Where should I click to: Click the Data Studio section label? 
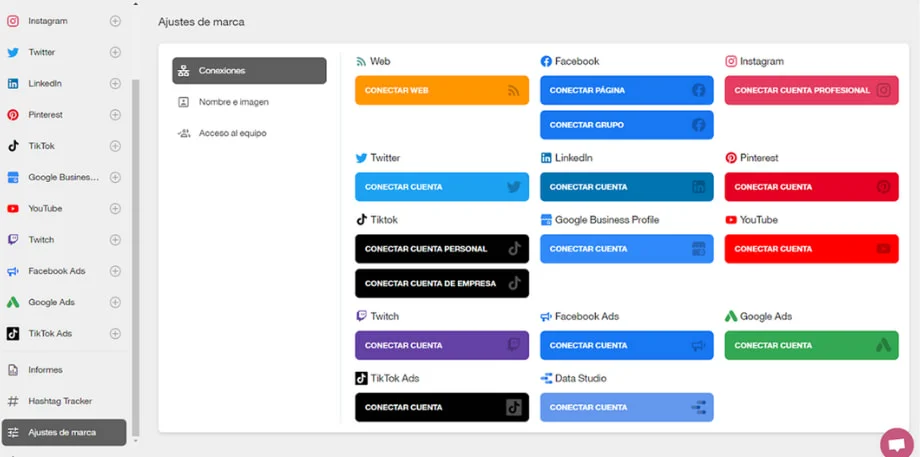(x=580, y=378)
